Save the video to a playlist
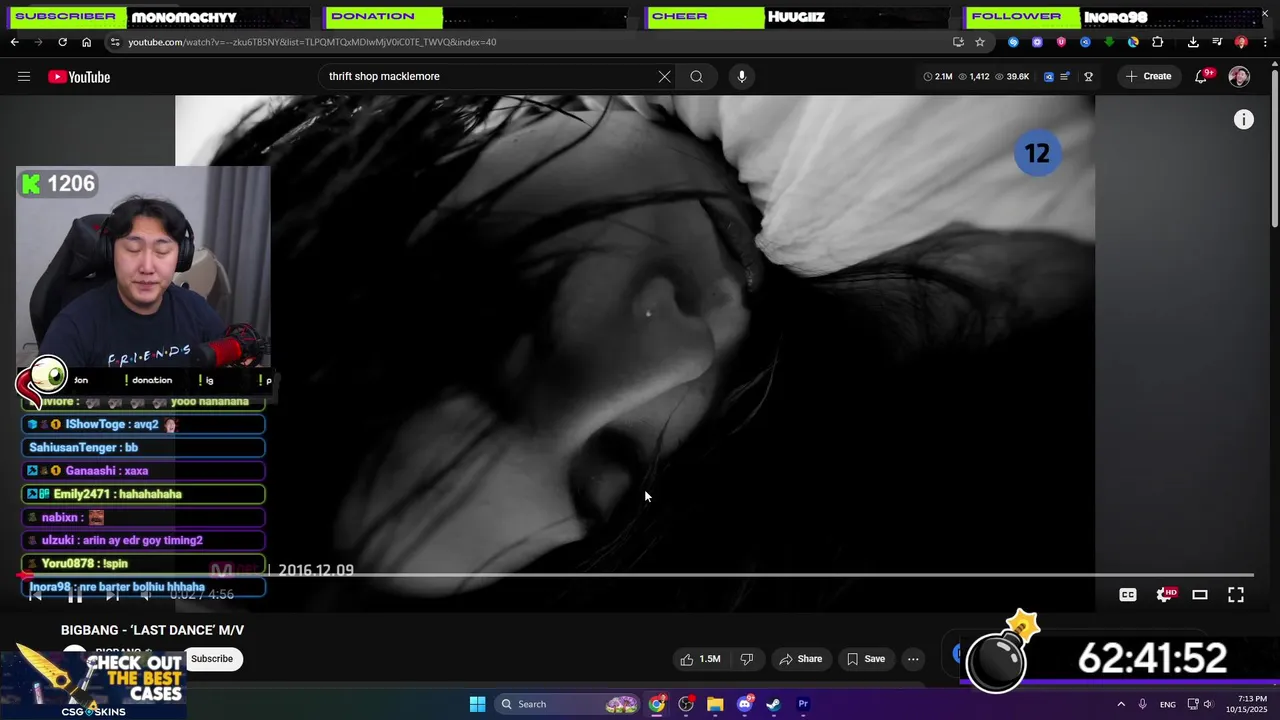1280x720 pixels. (x=865, y=659)
